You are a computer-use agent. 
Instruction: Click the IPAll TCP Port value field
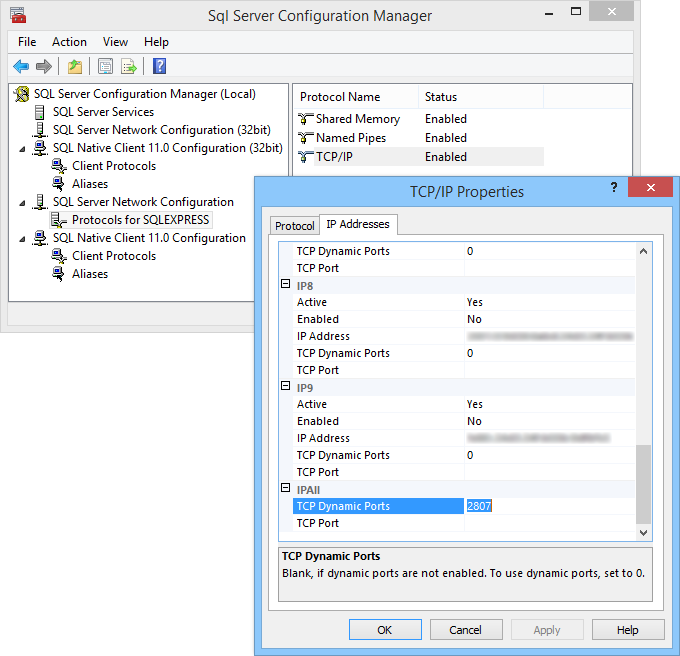[549, 523]
